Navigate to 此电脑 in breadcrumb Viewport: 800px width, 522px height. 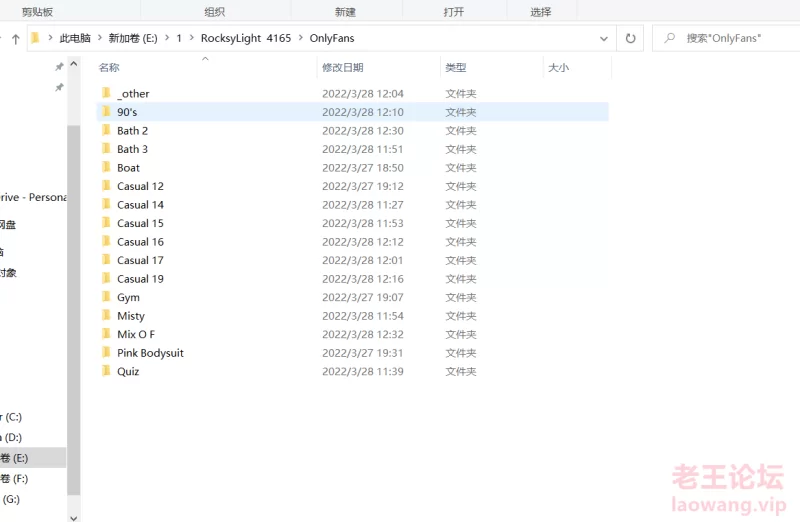(x=75, y=38)
